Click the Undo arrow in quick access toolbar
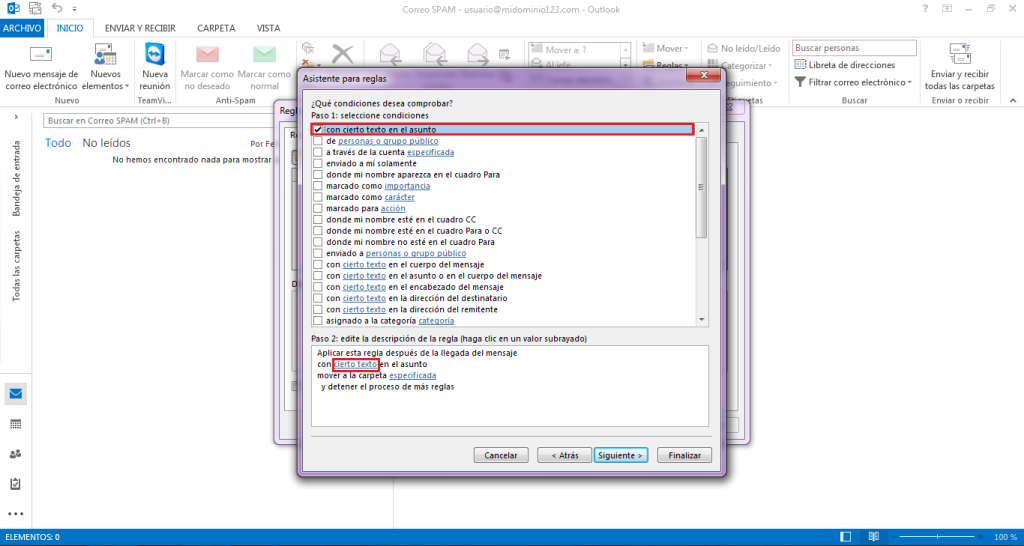This screenshot has width=1024, height=546. click(57, 9)
